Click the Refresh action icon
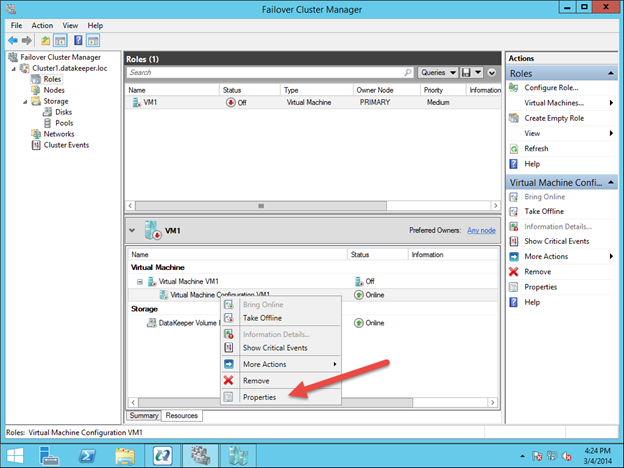Viewport: 624px width, 468px height. coord(515,148)
